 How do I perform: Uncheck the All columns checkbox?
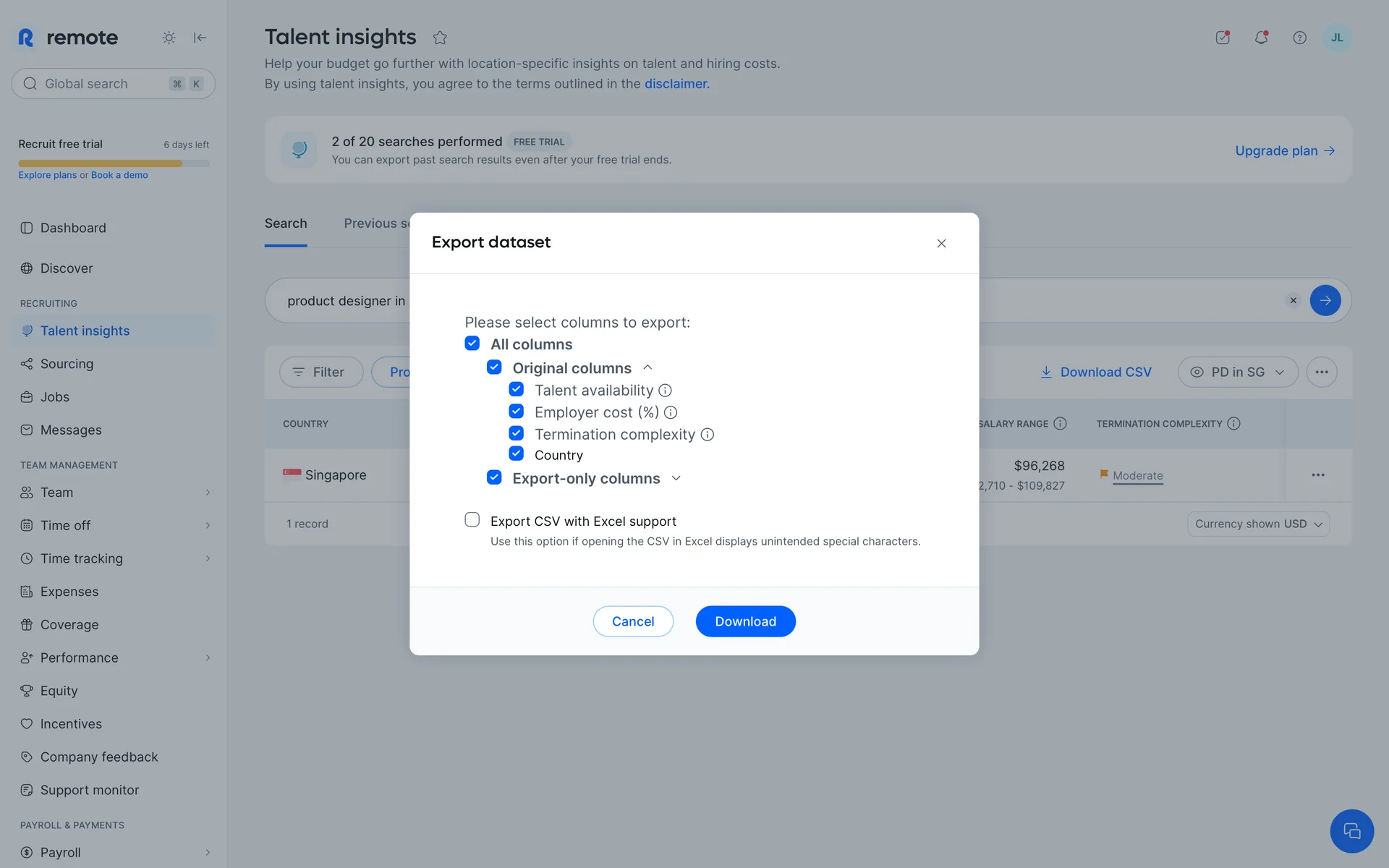tap(472, 344)
